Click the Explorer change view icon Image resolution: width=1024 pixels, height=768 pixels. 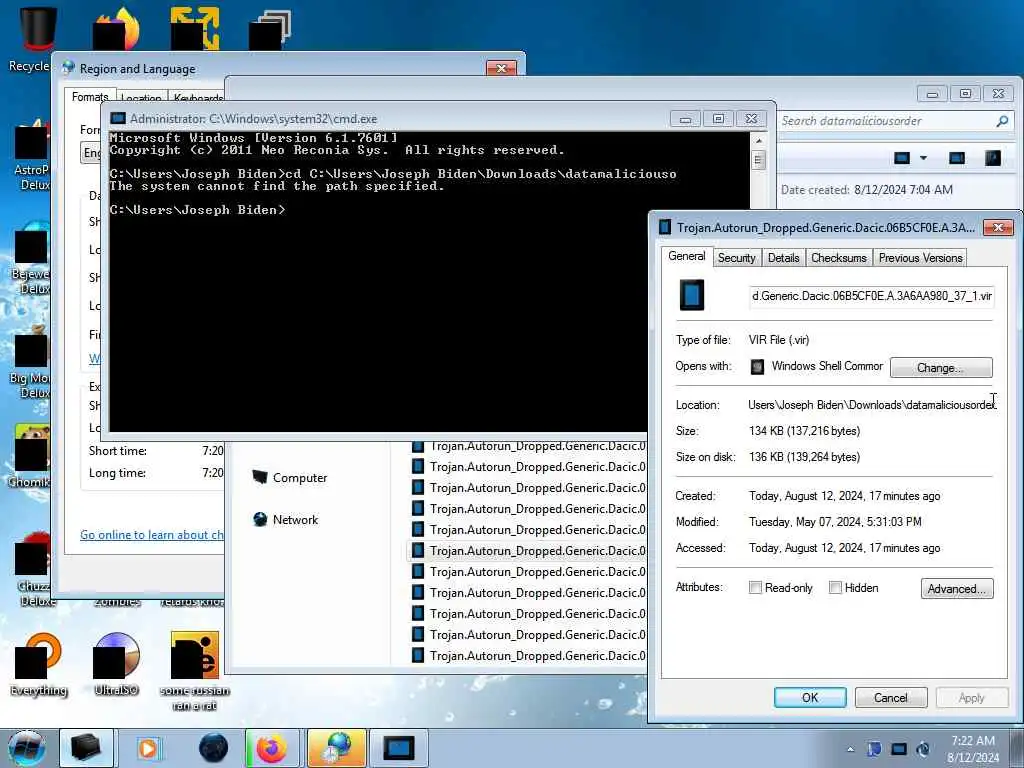point(902,158)
